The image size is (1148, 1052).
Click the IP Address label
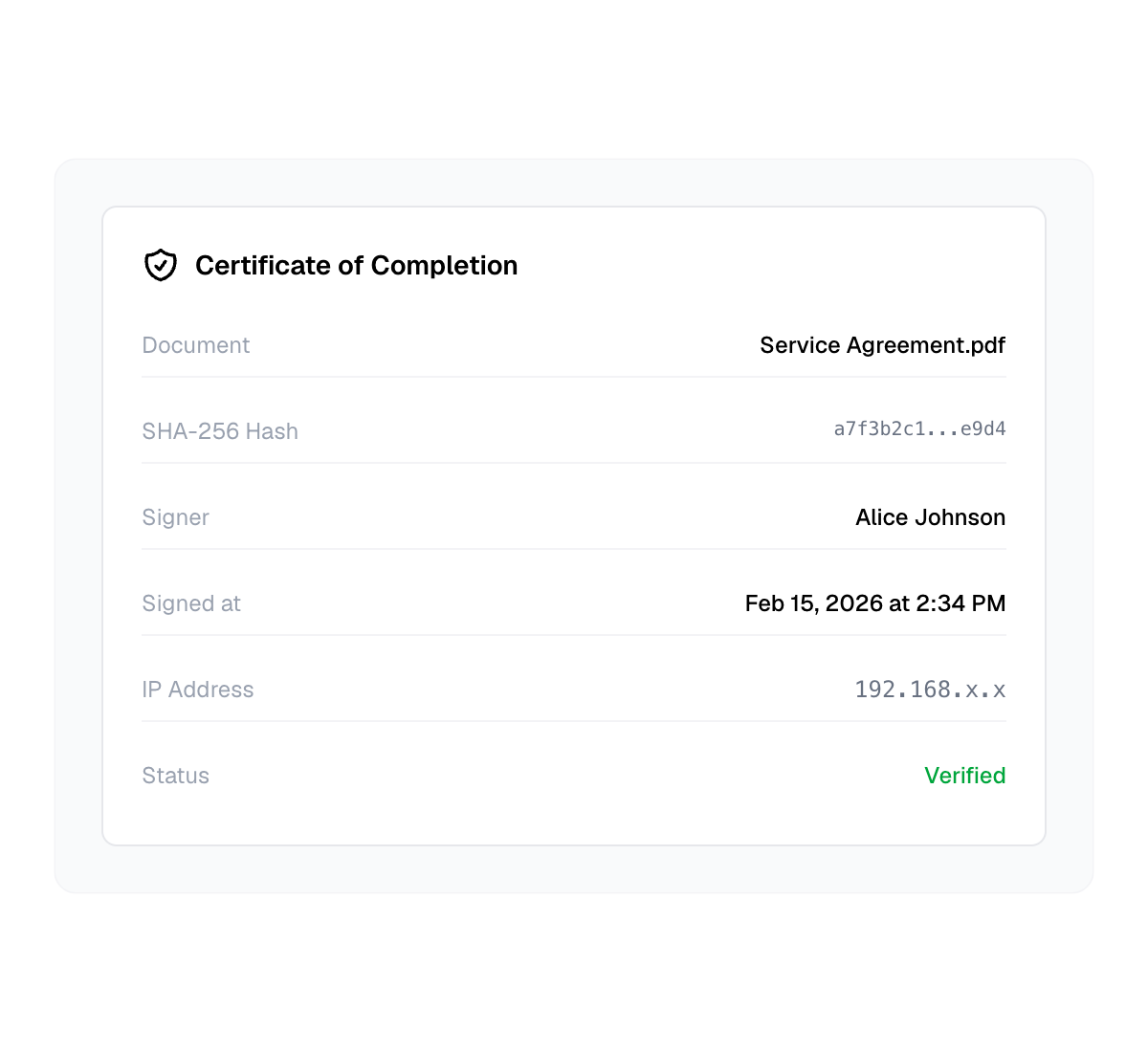pos(198,690)
